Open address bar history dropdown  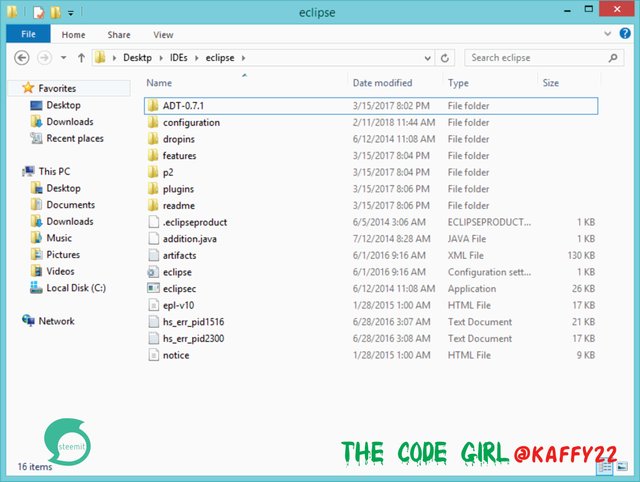pos(427,58)
